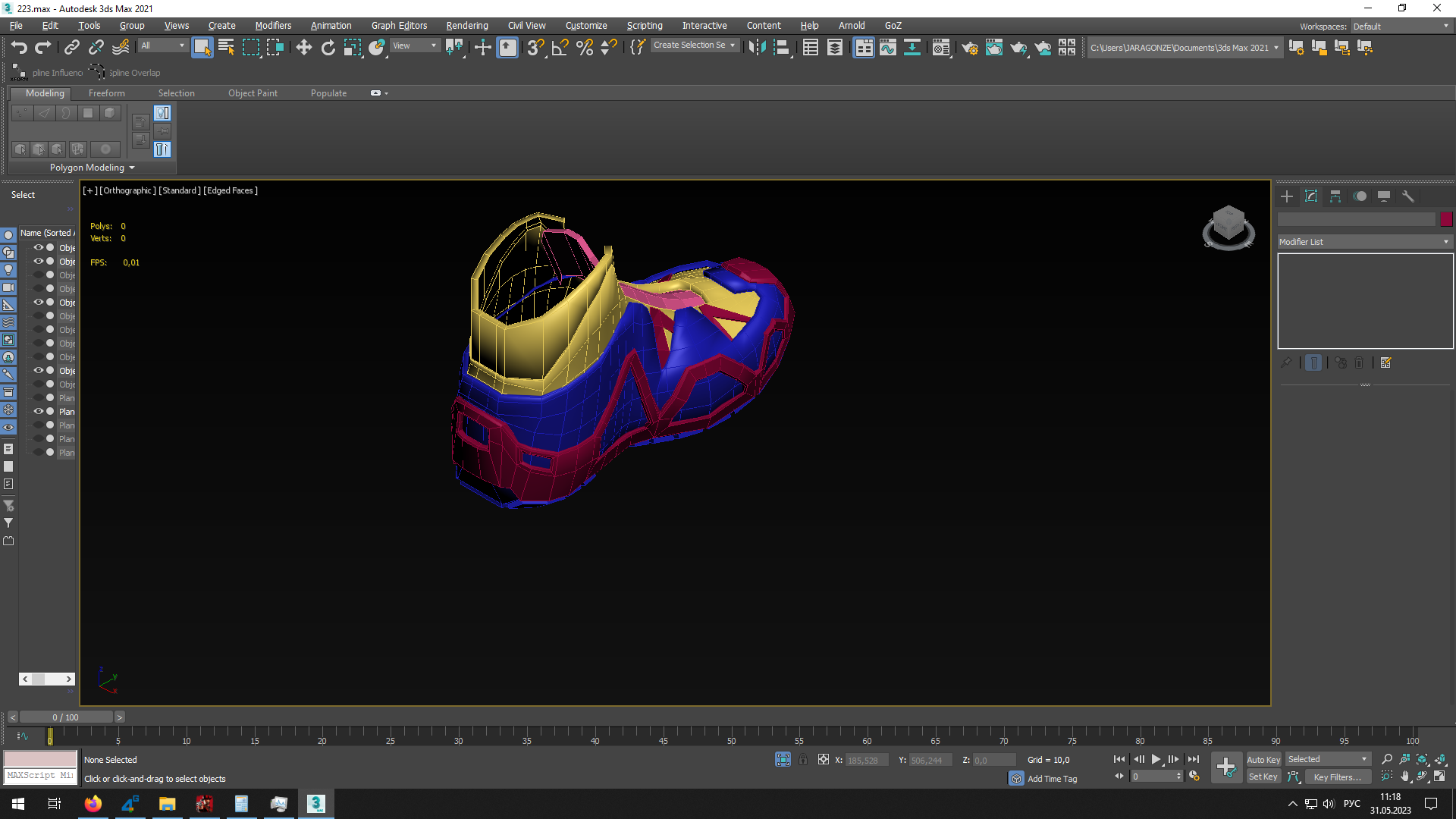Hide the visible Plan object
Image resolution: width=1456 pixels, height=819 pixels.
tap(38, 412)
